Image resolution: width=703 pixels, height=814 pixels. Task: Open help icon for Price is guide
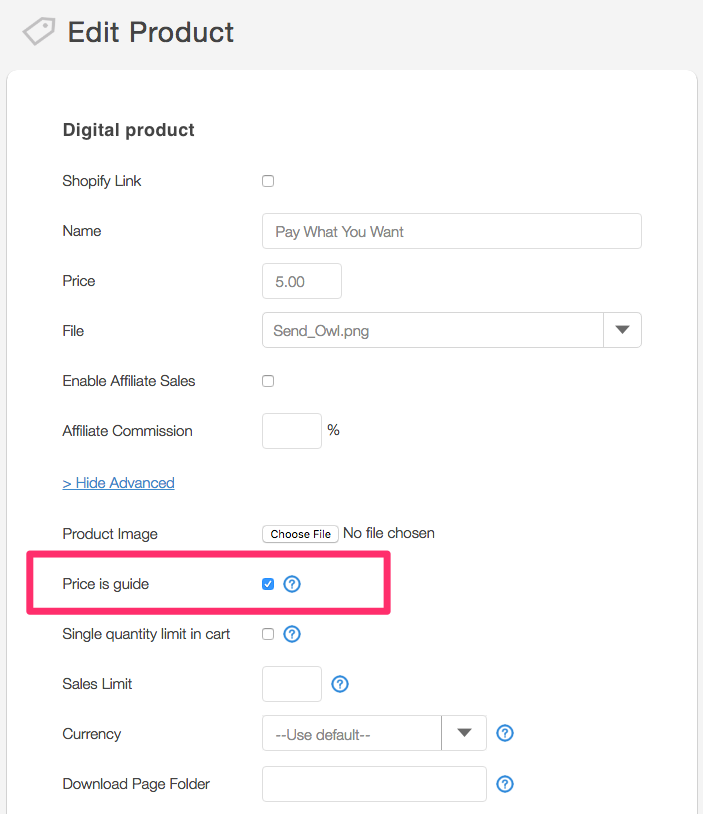292,584
